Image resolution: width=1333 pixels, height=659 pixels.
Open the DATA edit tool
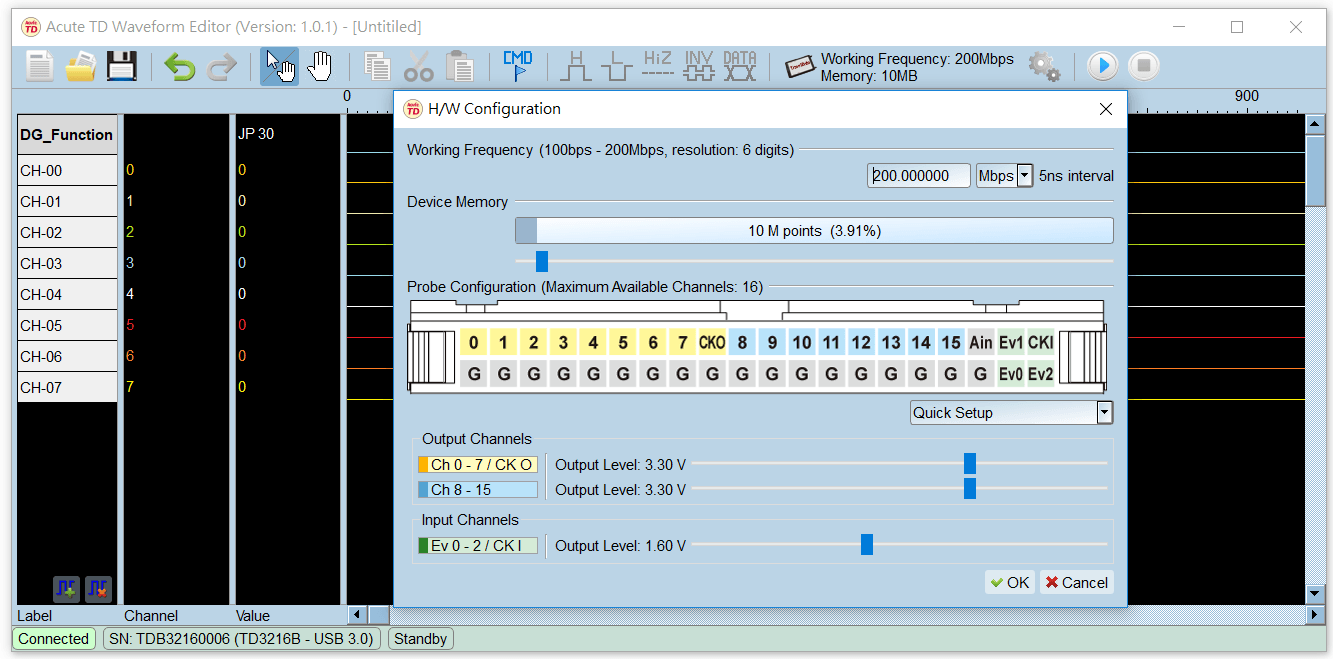click(739, 65)
